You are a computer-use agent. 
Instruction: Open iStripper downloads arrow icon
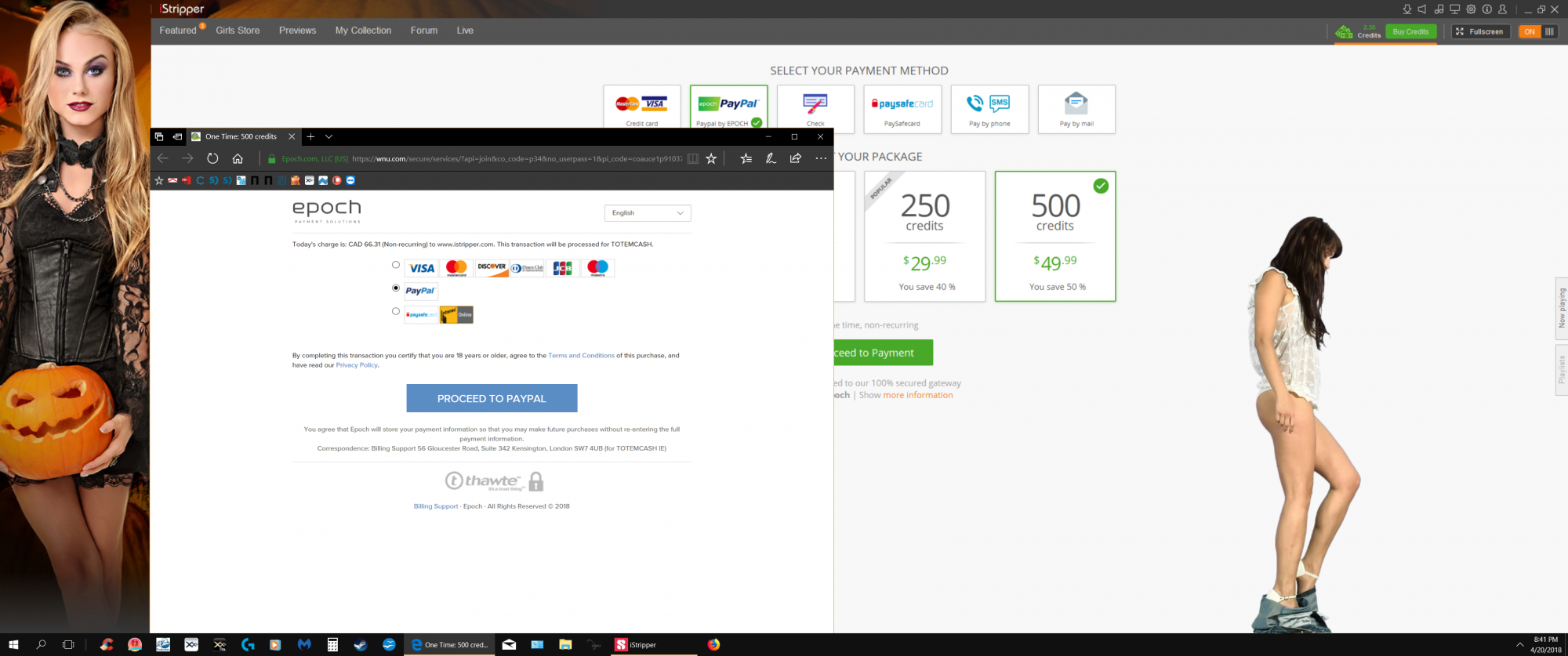pyautogui.click(x=1406, y=9)
